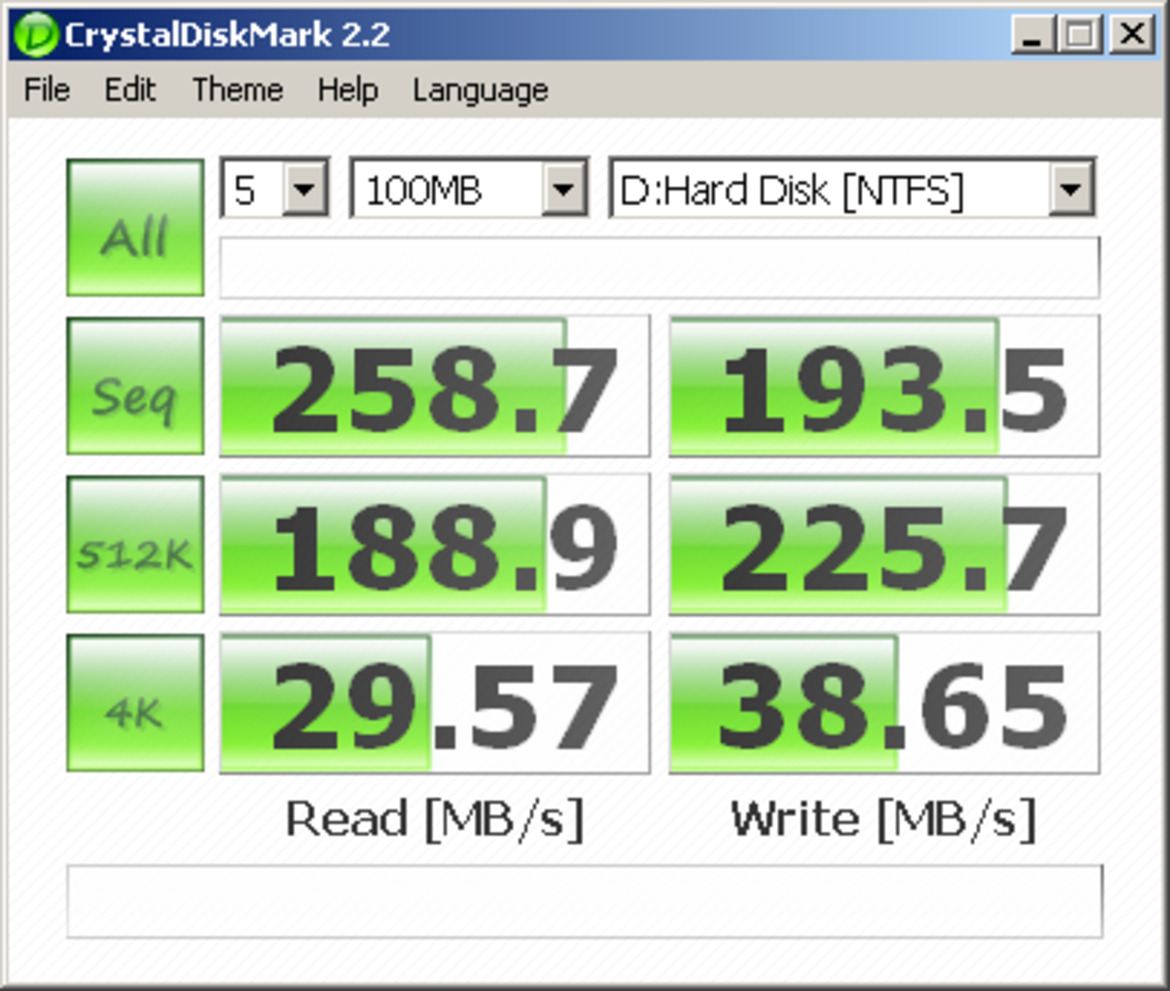The image size is (1170, 991).
Task: Open the Language menu
Action: point(481,90)
